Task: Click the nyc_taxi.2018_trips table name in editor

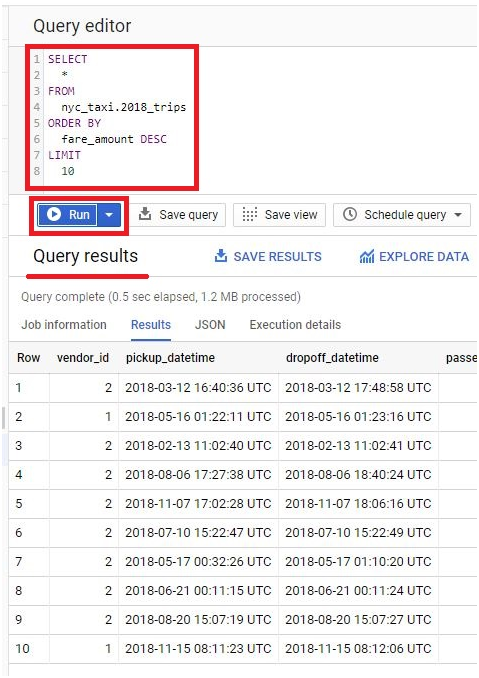Action: click(x=124, y=107)
